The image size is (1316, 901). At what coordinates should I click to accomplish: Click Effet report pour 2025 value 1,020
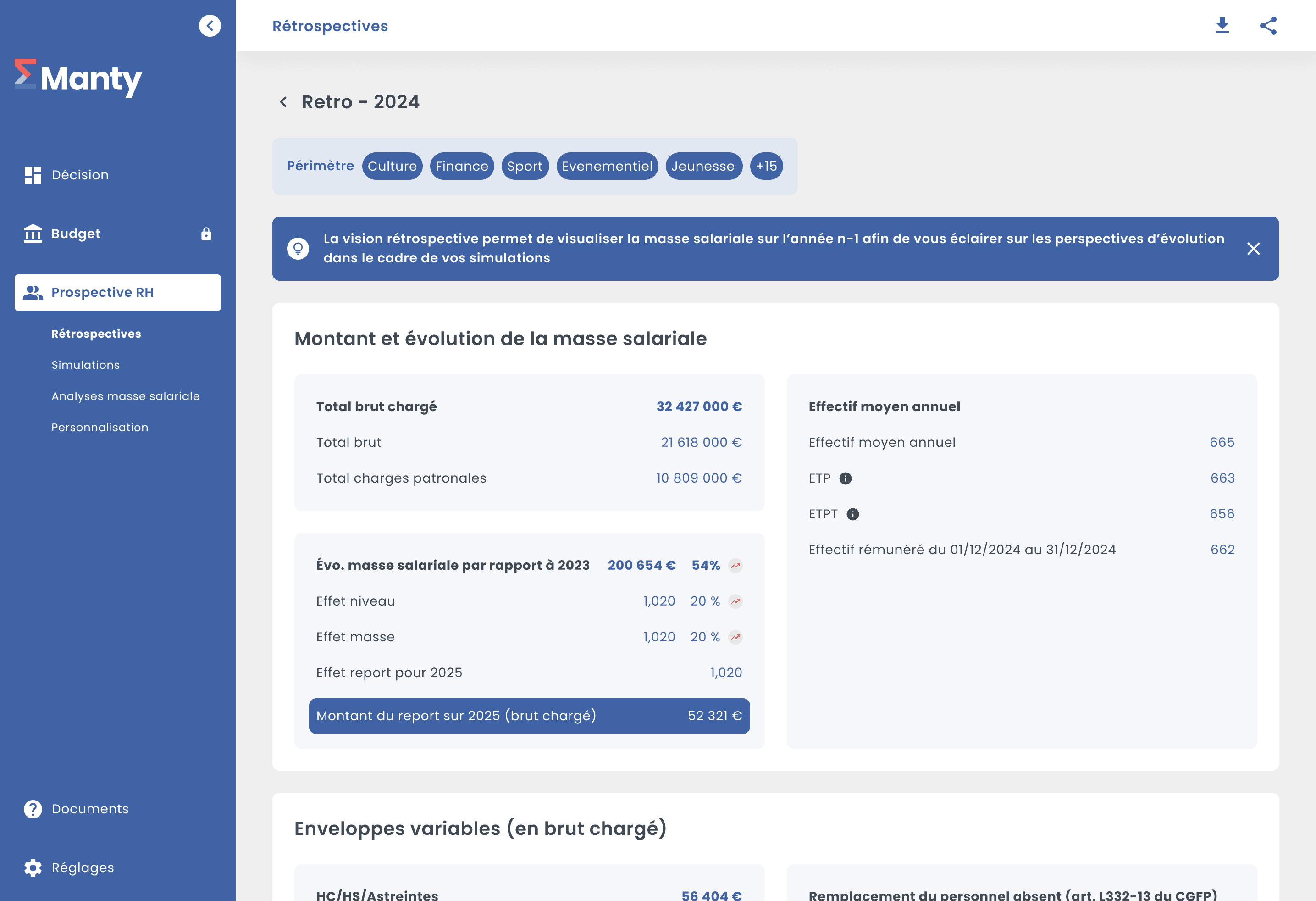click(726, 673)
